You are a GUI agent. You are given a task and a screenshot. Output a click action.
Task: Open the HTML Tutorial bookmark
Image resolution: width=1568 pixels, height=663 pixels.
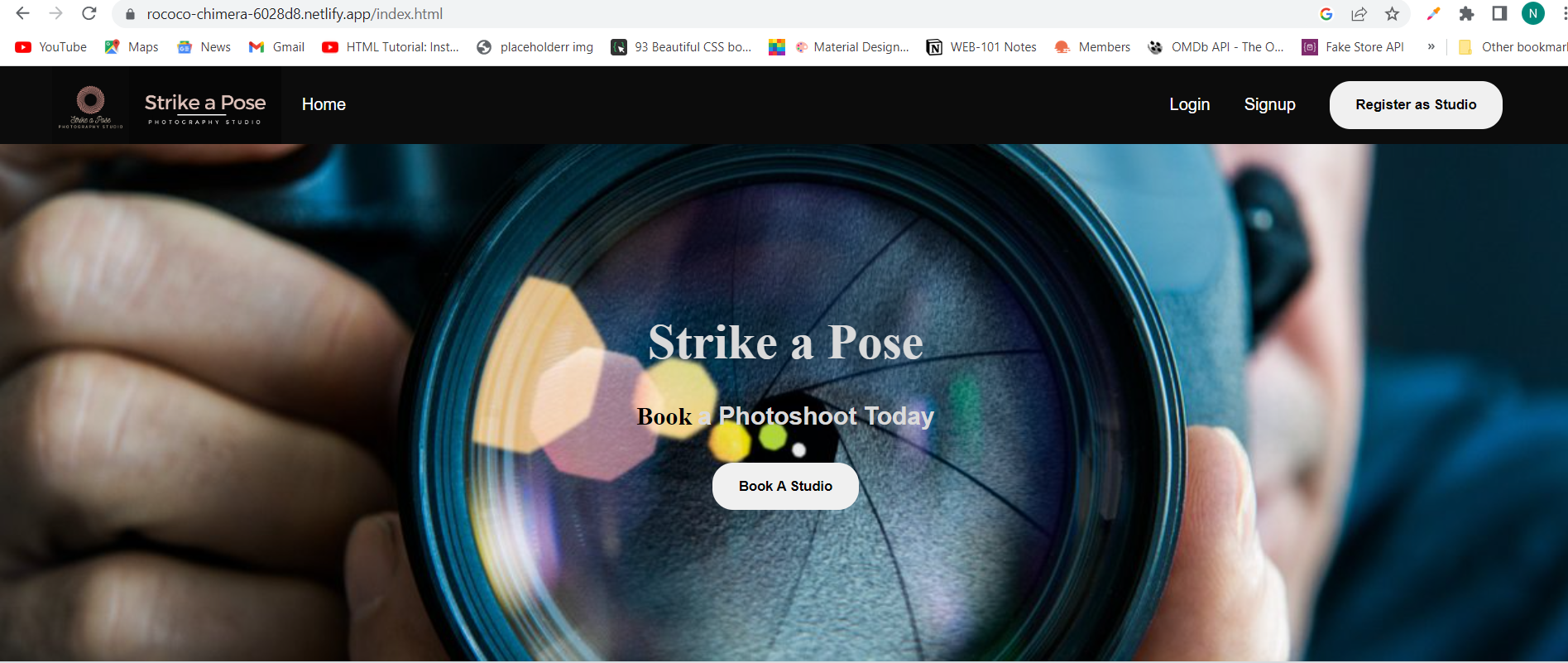(391, 47)
